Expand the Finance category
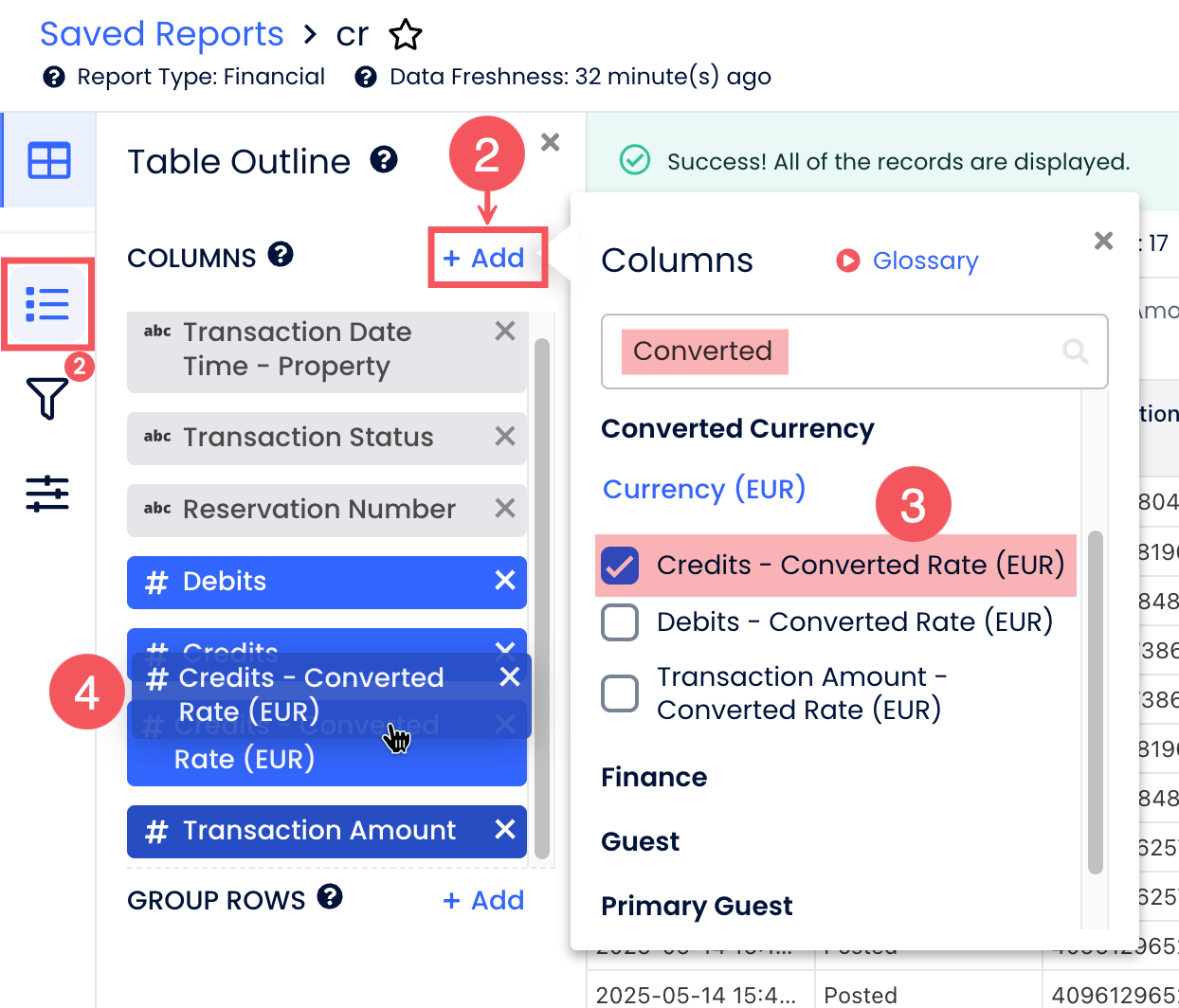 654,778
